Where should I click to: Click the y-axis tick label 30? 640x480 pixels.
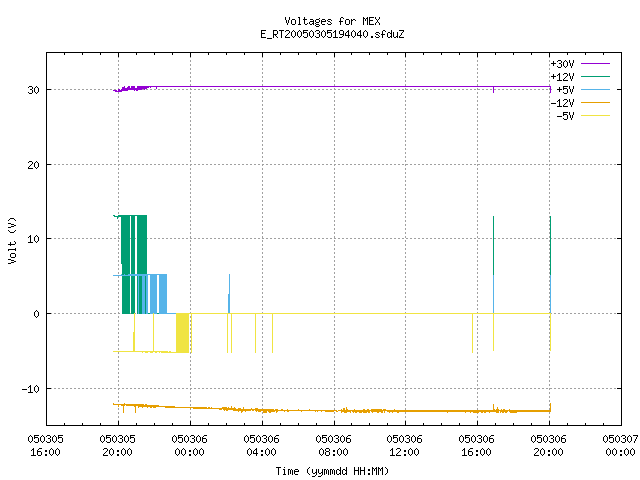[33, 90]
